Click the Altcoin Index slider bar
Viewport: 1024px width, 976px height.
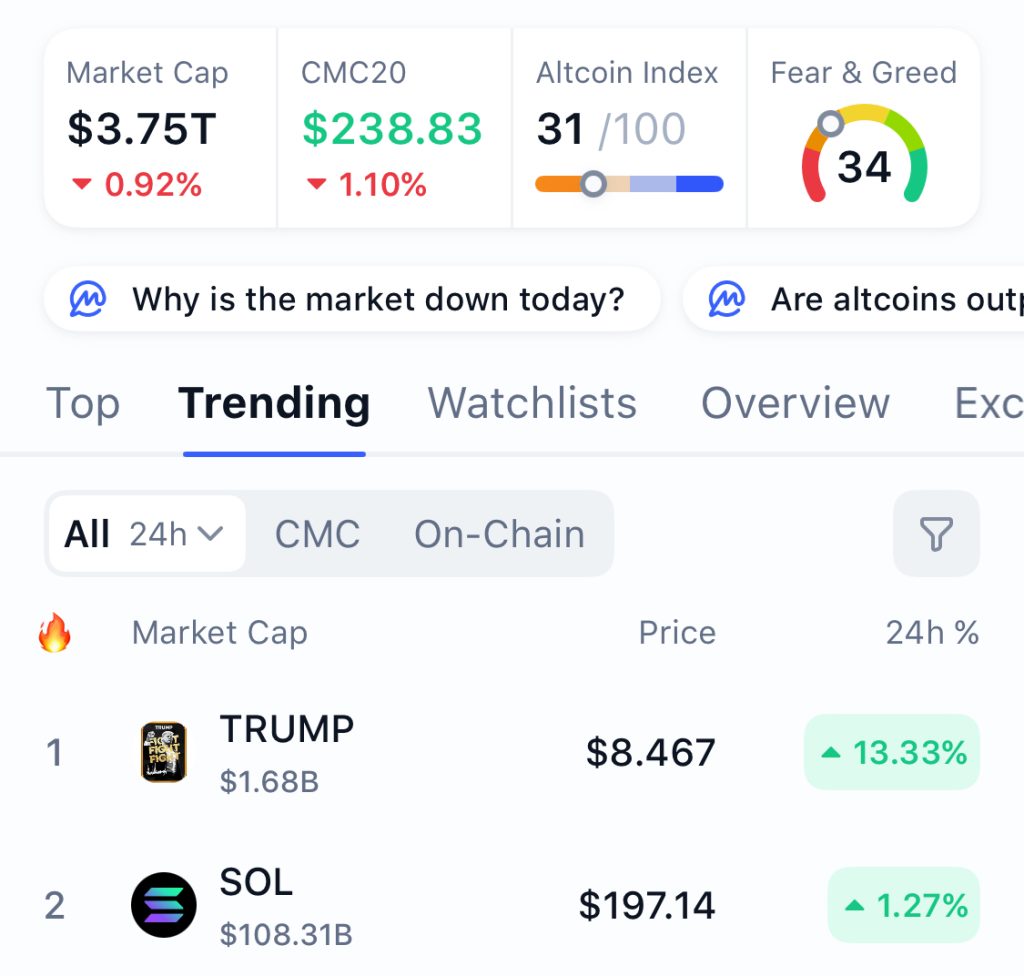pyautogui.click(x=628, y=184)
